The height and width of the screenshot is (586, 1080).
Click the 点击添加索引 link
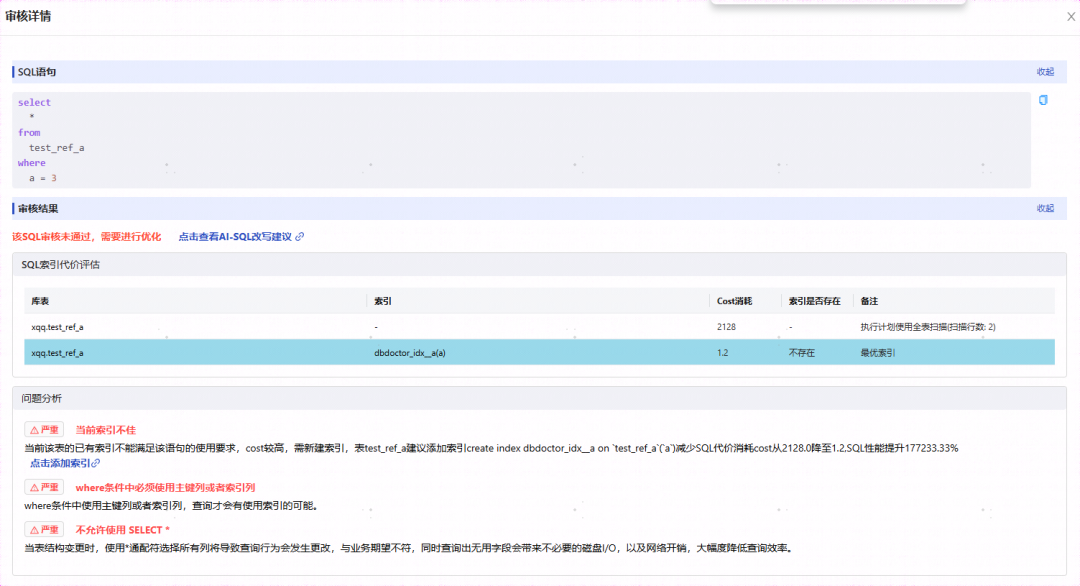[60, 463]
